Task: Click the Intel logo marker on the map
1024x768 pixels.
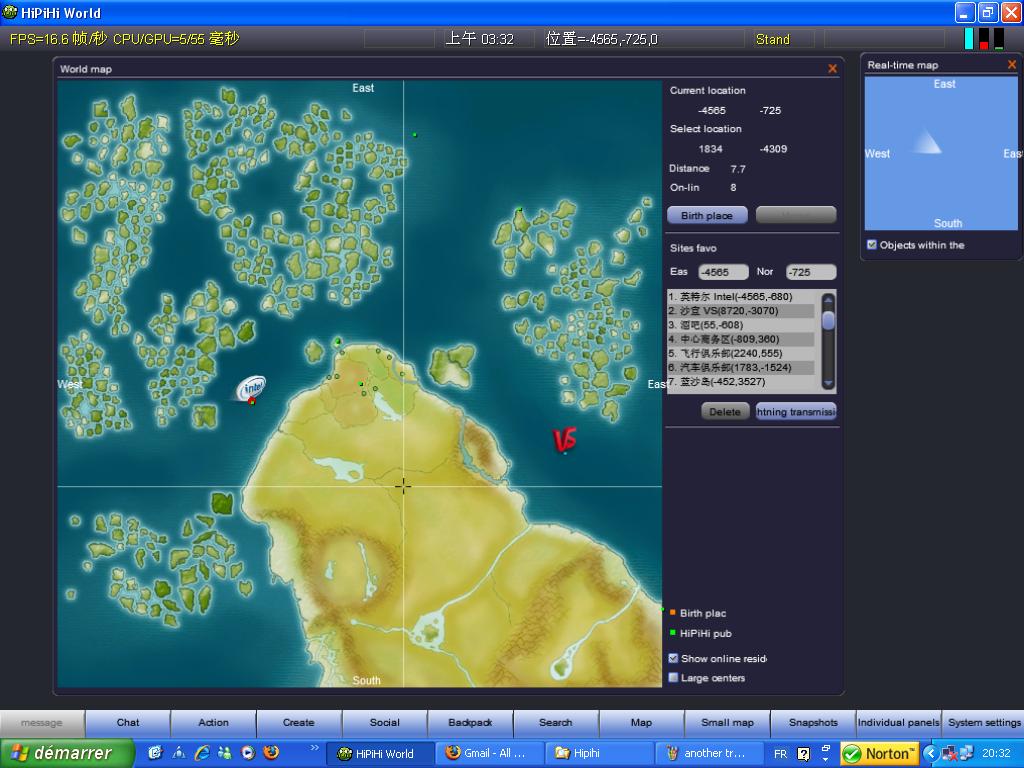Action: [x=251, y=389]
